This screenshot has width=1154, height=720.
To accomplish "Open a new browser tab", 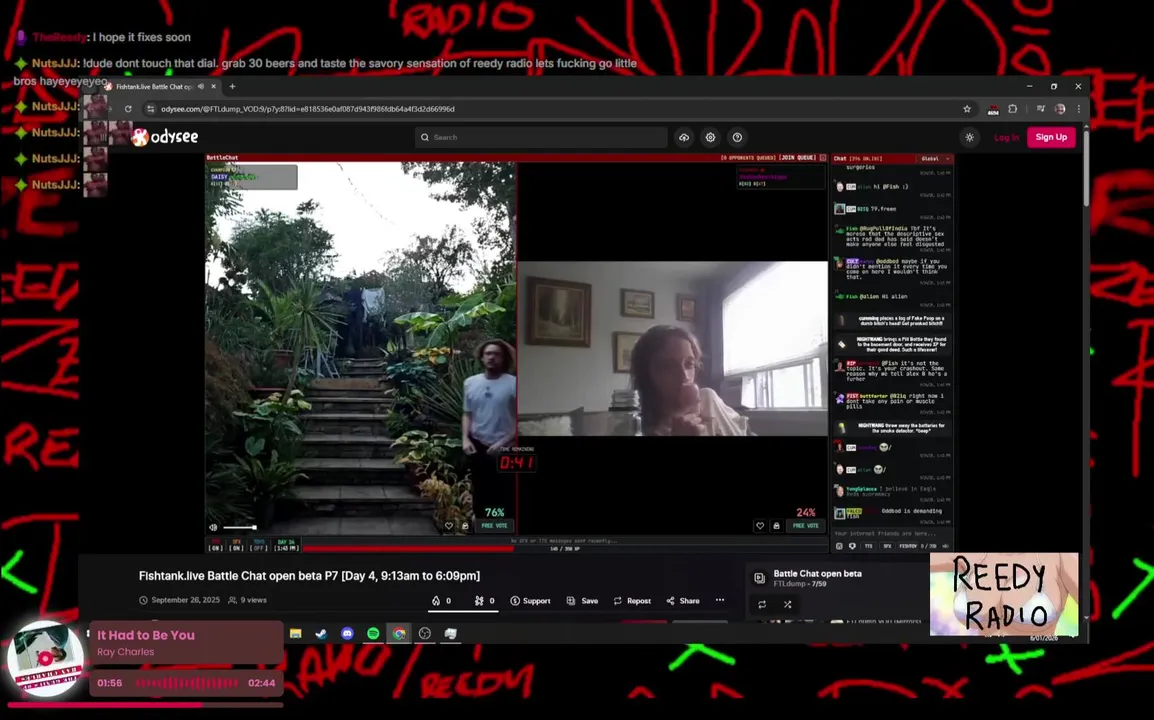I will click(x=233, y=86).
